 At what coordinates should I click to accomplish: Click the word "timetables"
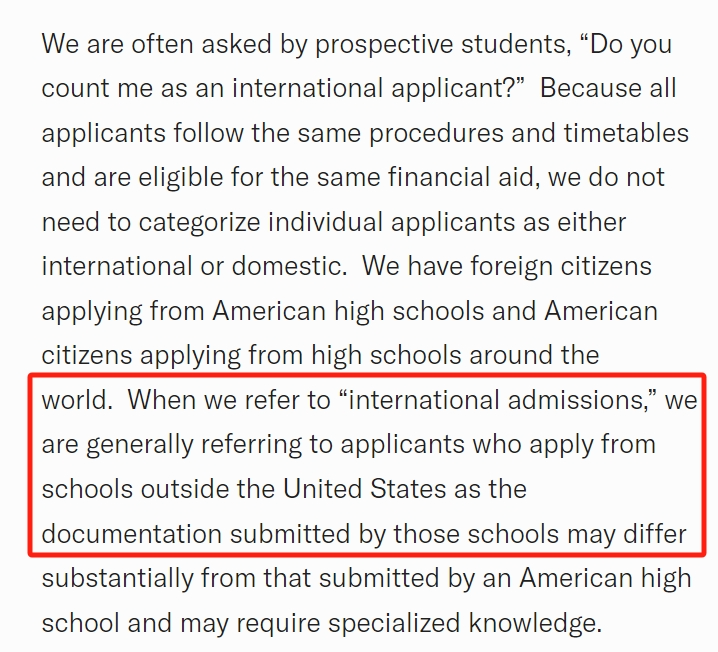click(x=626, y=133)
